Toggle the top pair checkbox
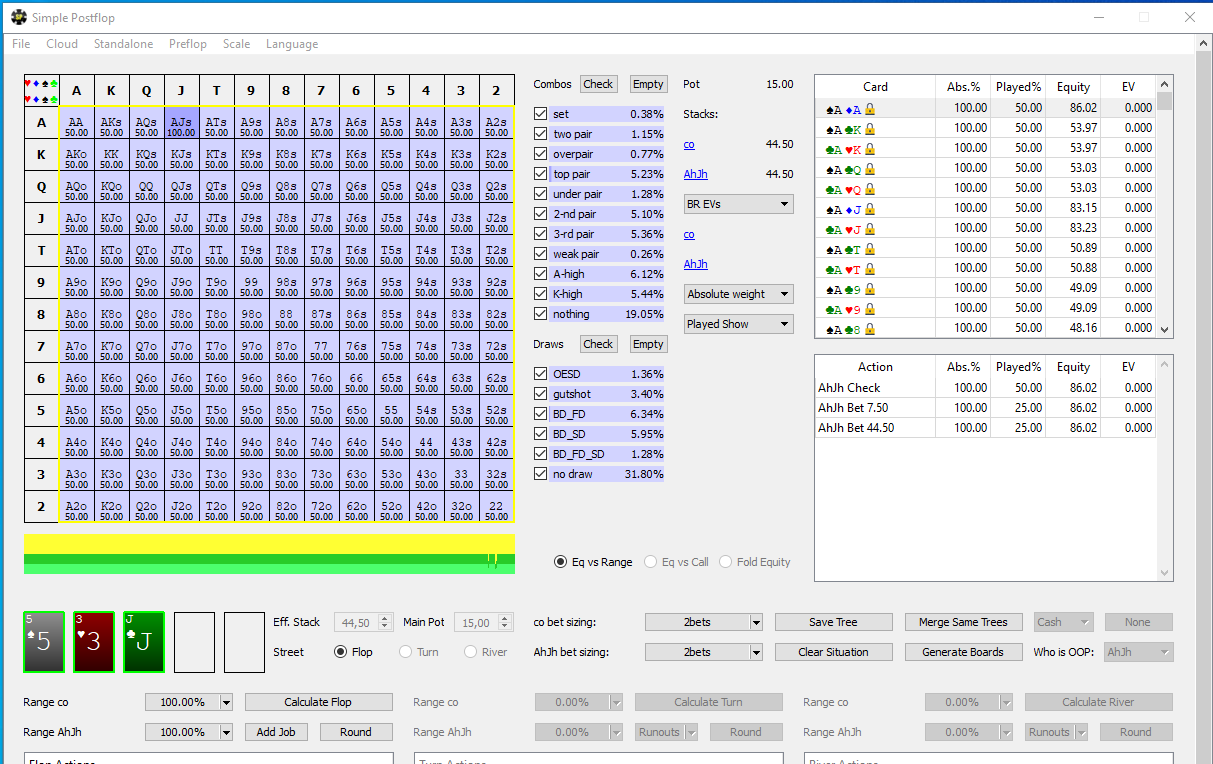Screen dimensions: 1213x764 click(541, 174)
